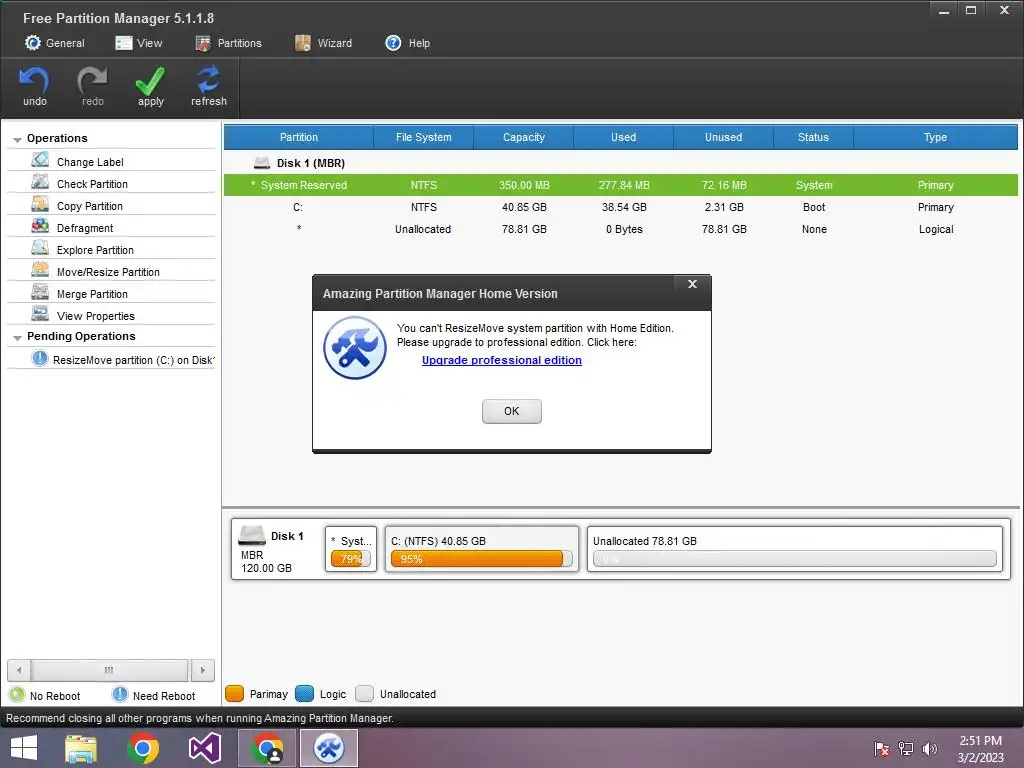
Task: Click the No Reboot legend icon
Action: (x=17, y=695)
